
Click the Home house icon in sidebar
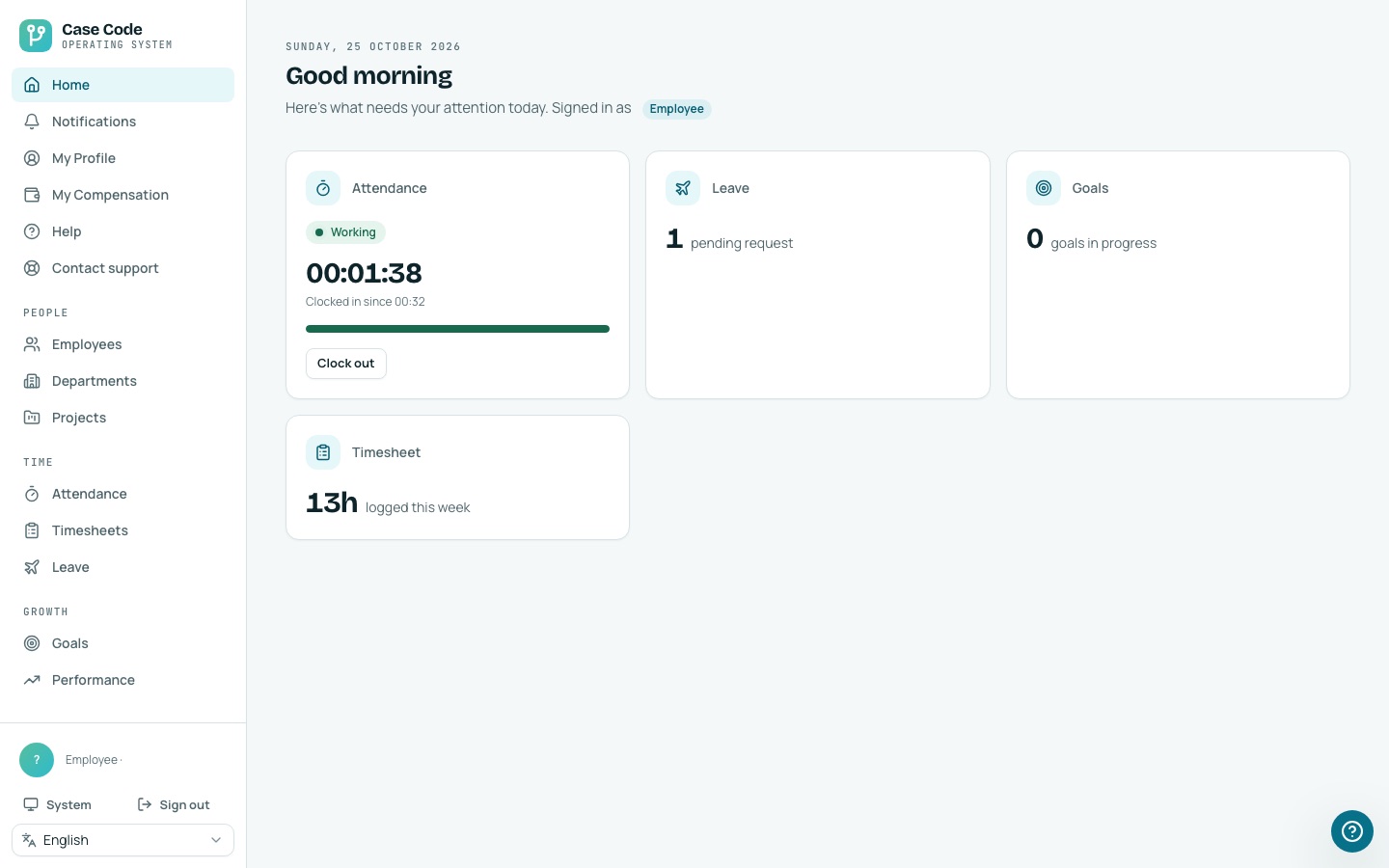(32, 85)
